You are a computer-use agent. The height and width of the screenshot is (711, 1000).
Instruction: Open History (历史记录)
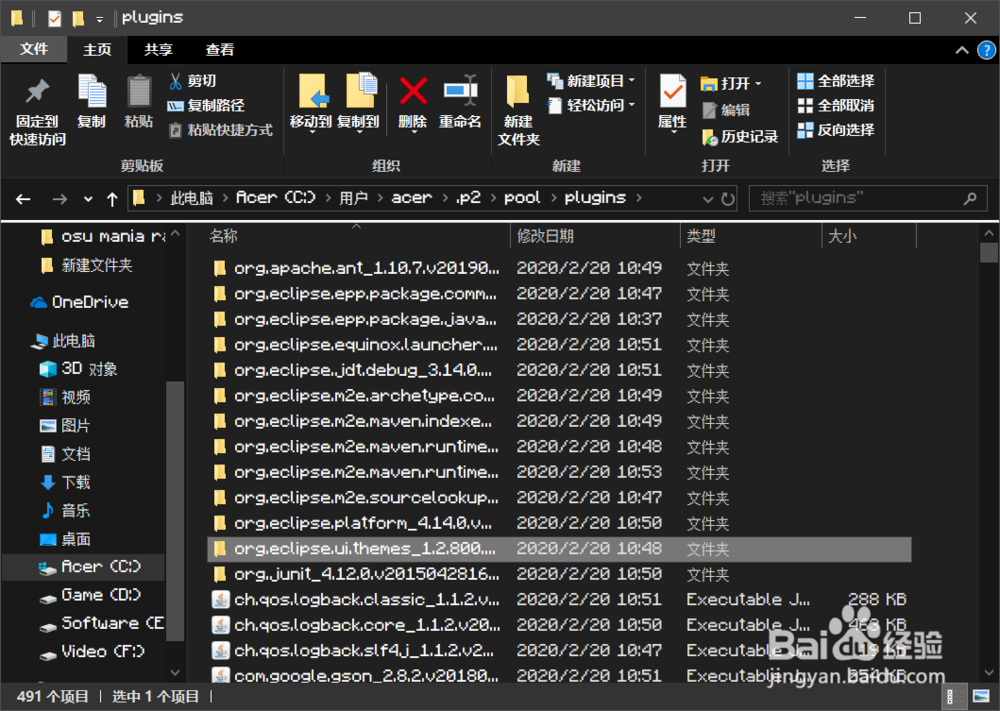click(x=740, y=136)
